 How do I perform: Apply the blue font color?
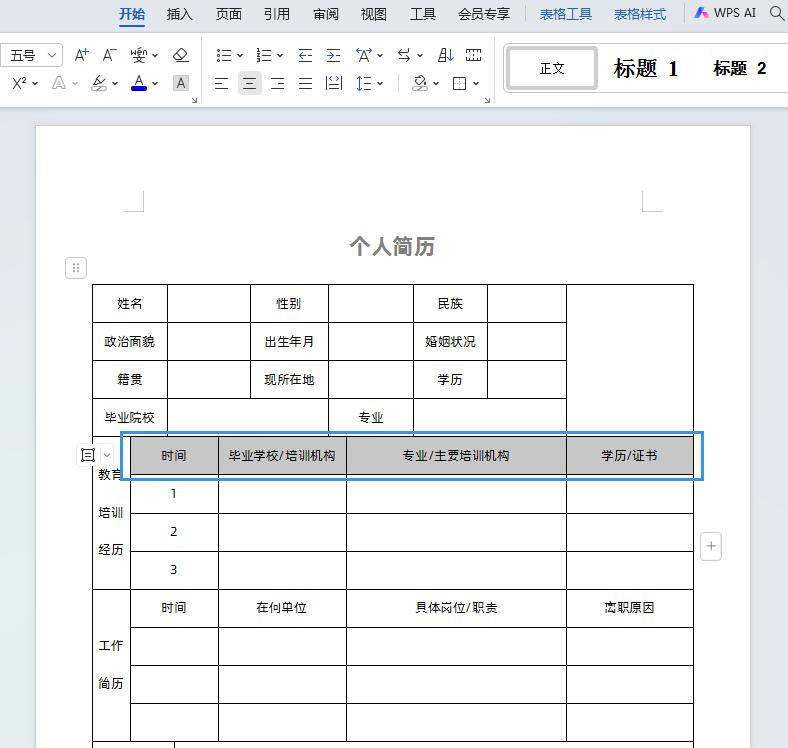[139, 83]
